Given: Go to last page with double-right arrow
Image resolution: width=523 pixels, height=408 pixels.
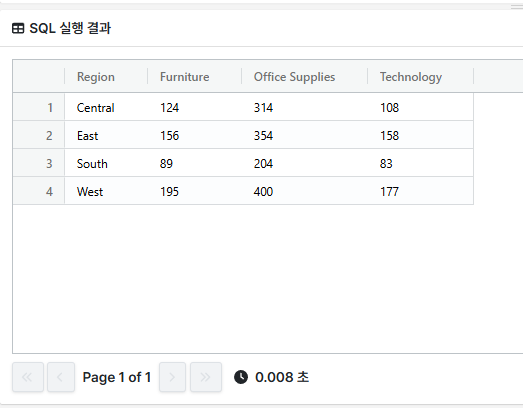Looking at the screenshot, I should 206,377.
